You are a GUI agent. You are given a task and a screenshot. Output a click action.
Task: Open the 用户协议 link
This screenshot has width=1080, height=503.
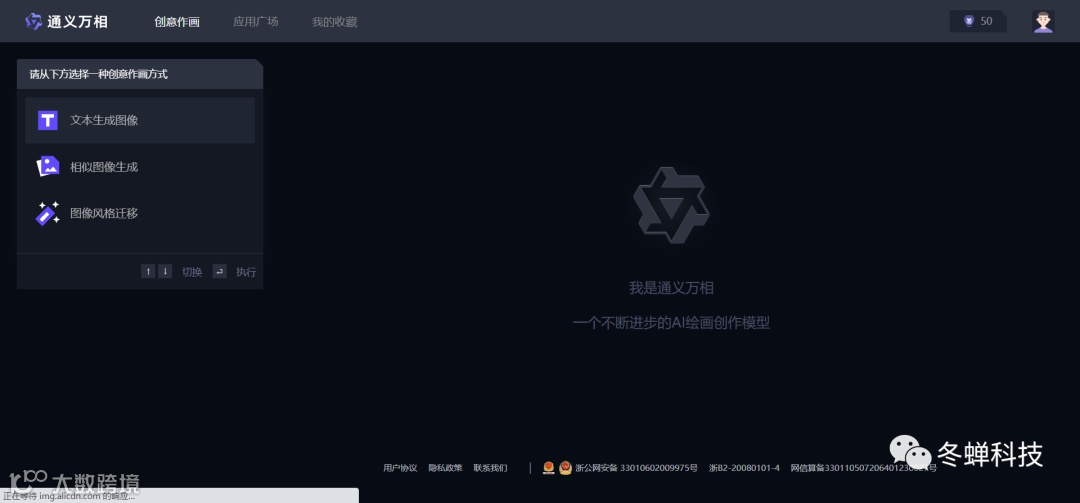tap(400, 468)
